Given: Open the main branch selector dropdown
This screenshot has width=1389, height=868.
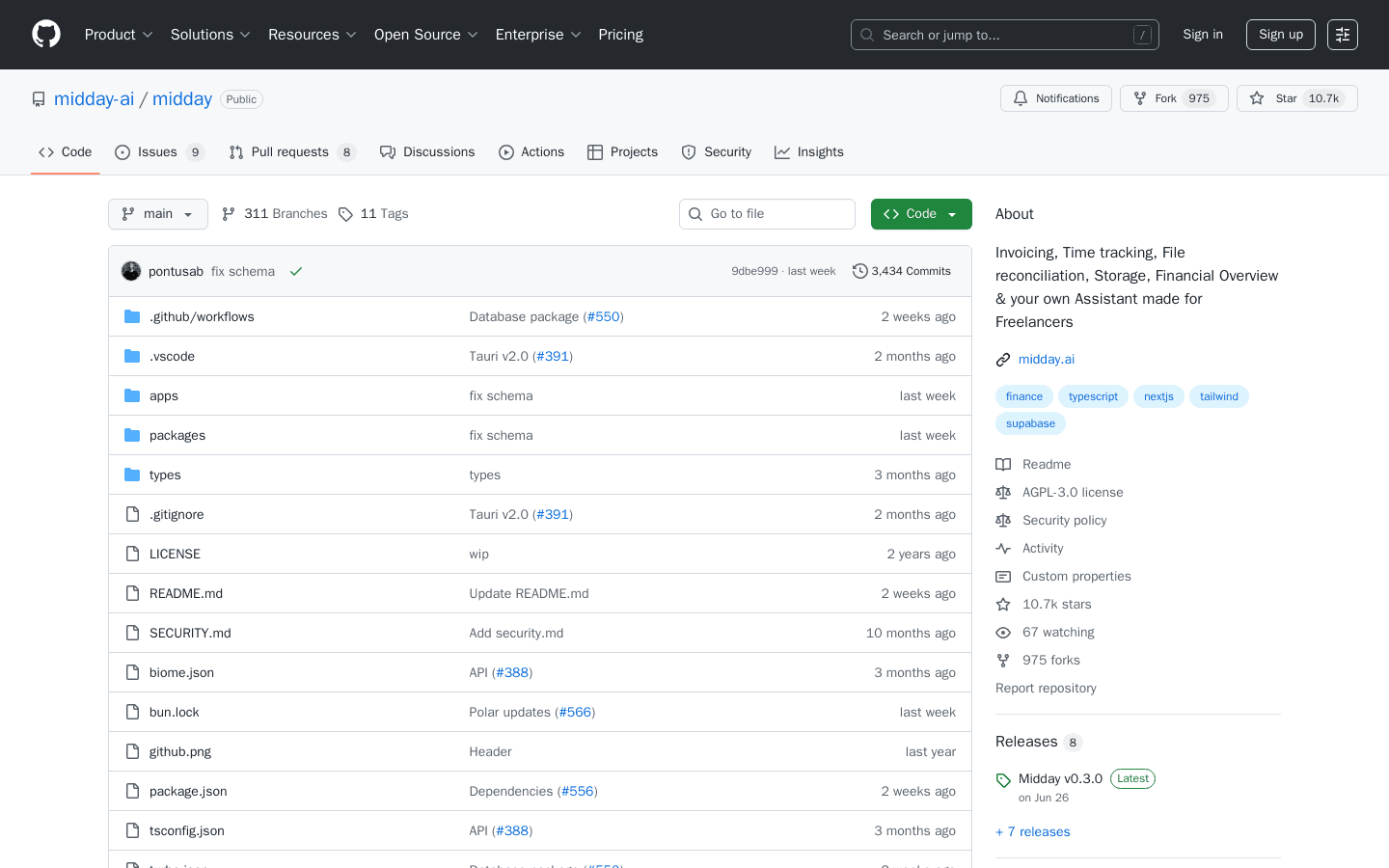Looking at the screenshot, I should pos(158,214).
